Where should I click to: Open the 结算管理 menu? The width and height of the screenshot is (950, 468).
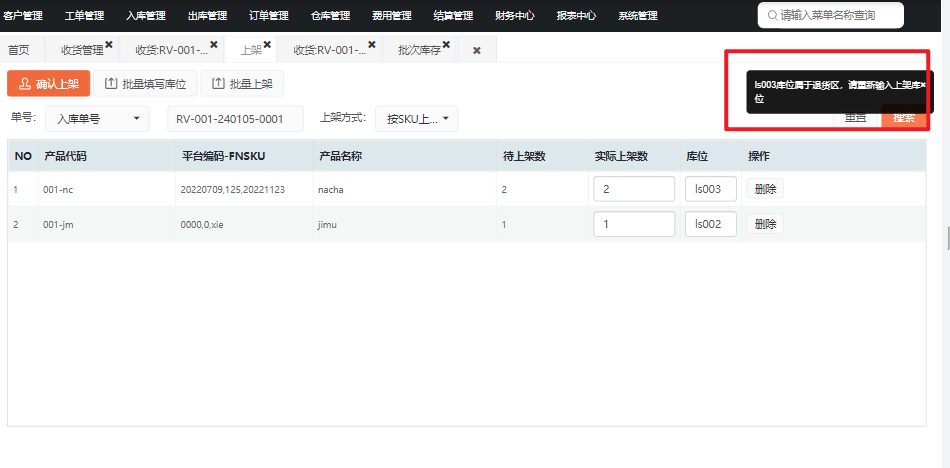point(454,16)
